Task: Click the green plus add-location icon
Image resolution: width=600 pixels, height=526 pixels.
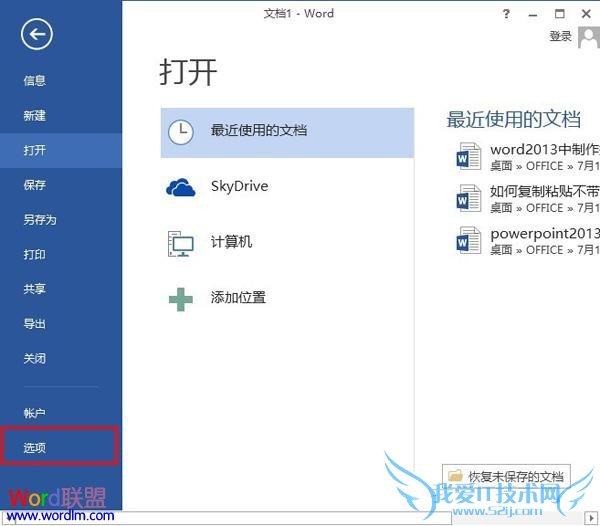Action: (x=181, y=299)
